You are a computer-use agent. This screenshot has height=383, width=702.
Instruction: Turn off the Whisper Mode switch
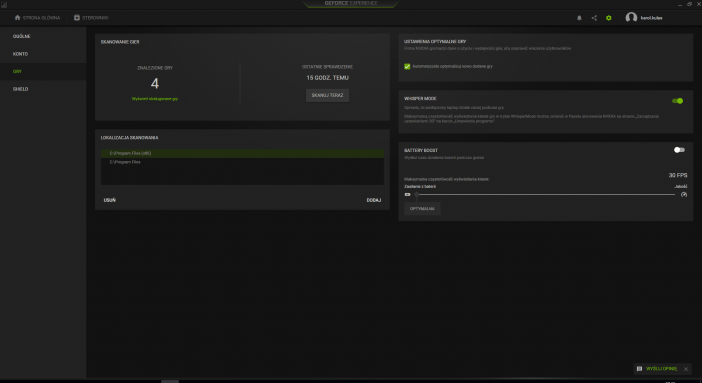click(678, 101)
